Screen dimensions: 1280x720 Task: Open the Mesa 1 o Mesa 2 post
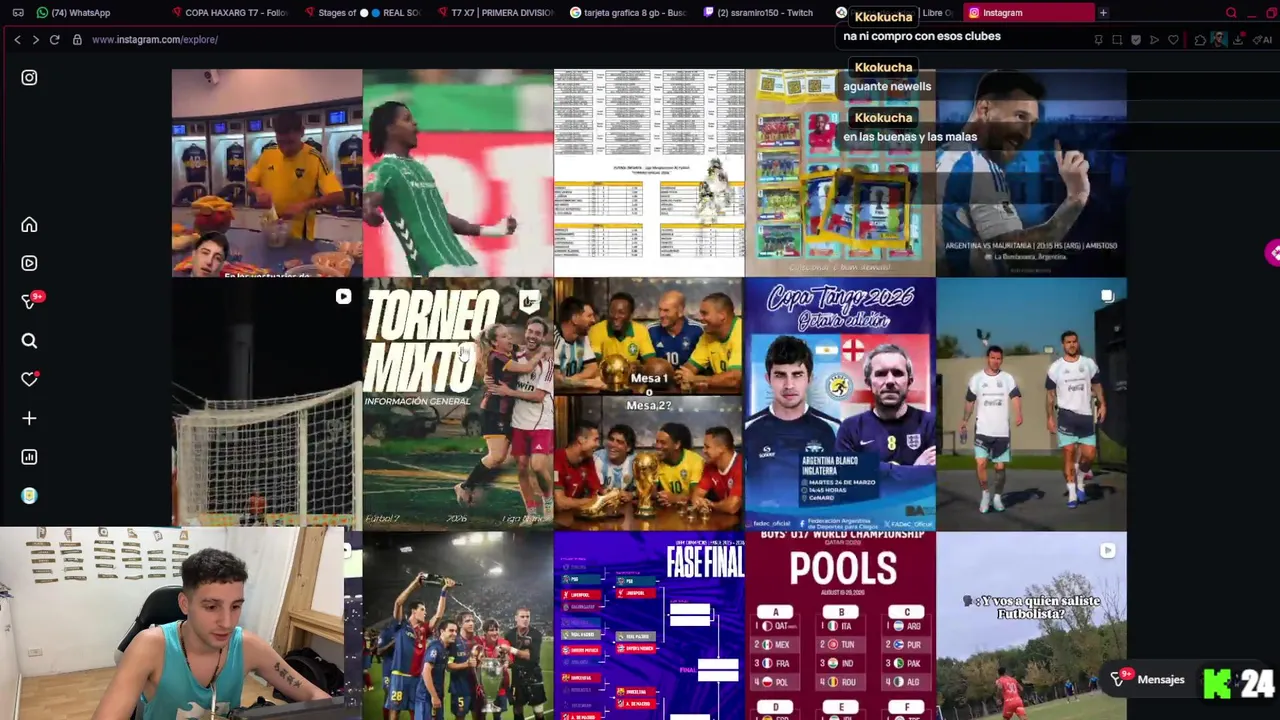pos(649,403)
